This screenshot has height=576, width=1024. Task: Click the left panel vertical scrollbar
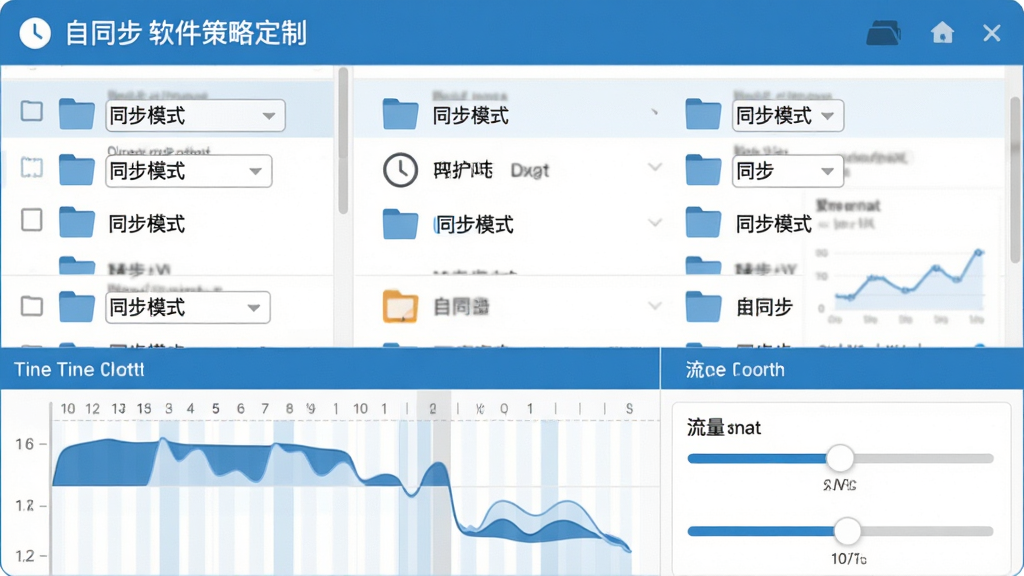(344, 141)
